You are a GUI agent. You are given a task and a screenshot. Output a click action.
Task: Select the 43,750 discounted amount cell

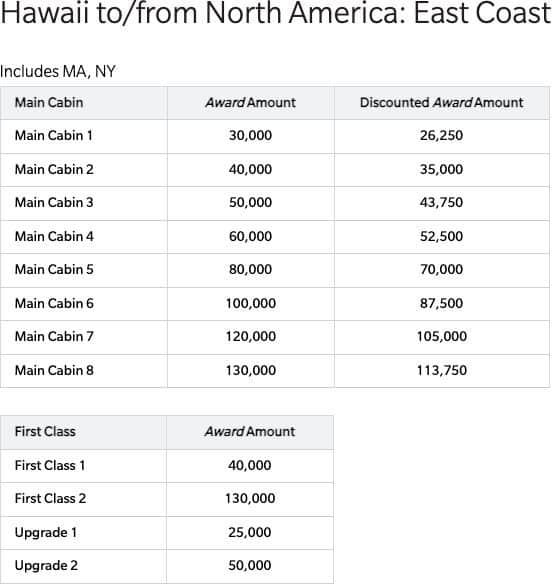(x=441, y=202)
